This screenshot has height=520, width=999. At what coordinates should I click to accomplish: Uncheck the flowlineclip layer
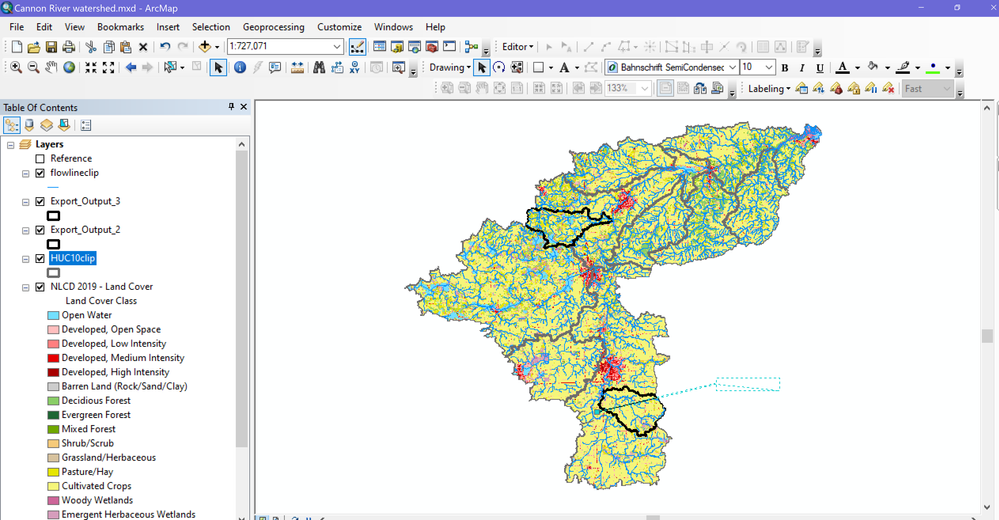point(40,173)
